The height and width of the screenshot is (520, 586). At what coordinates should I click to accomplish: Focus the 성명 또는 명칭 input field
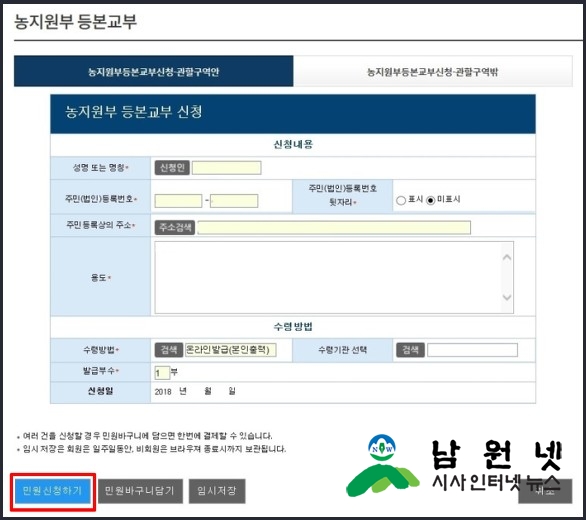[x=226, y=168]
